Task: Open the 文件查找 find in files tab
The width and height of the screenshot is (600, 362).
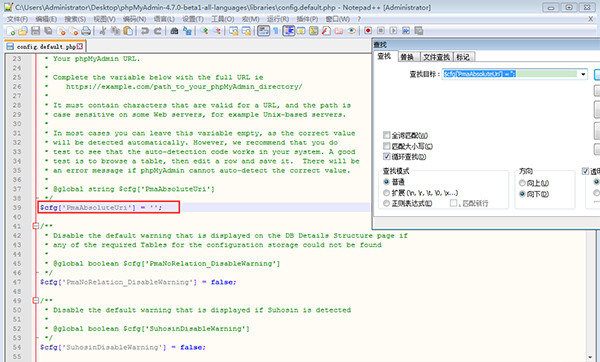Action: point(437,57)
